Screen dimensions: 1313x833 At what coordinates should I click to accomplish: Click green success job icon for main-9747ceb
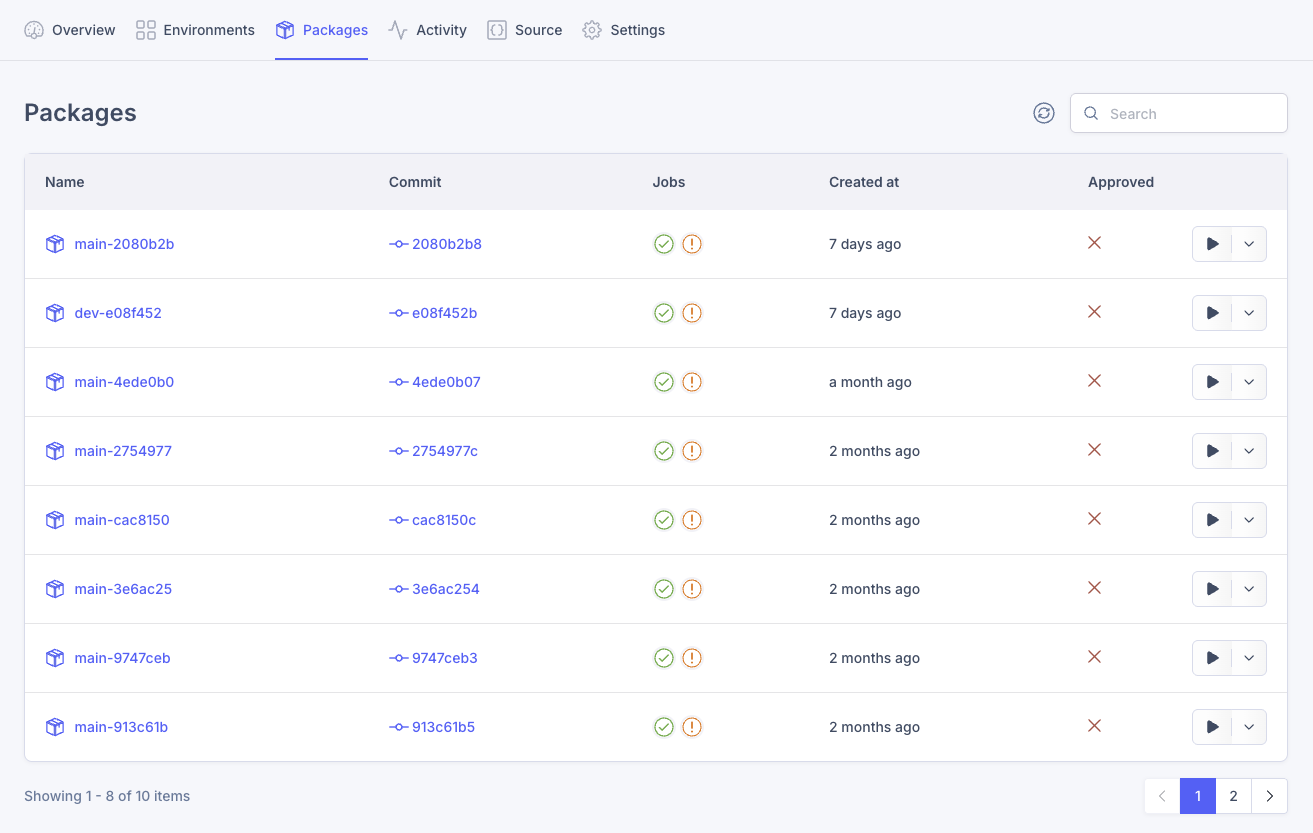coord(663,658)
